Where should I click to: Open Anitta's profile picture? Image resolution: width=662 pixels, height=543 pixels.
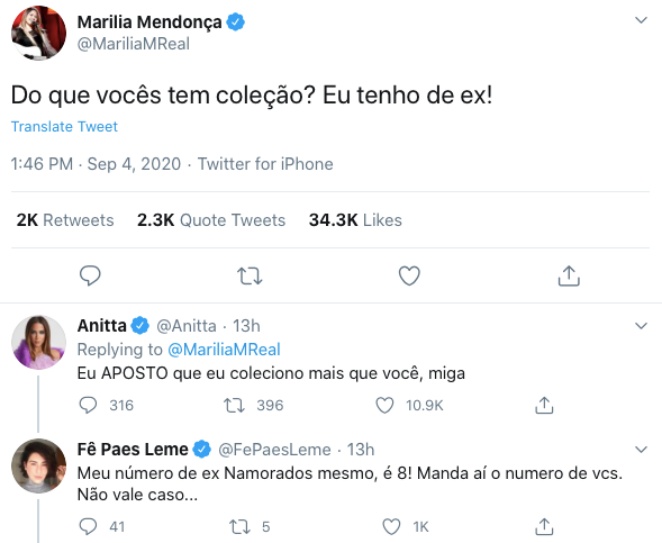(39, 343)
